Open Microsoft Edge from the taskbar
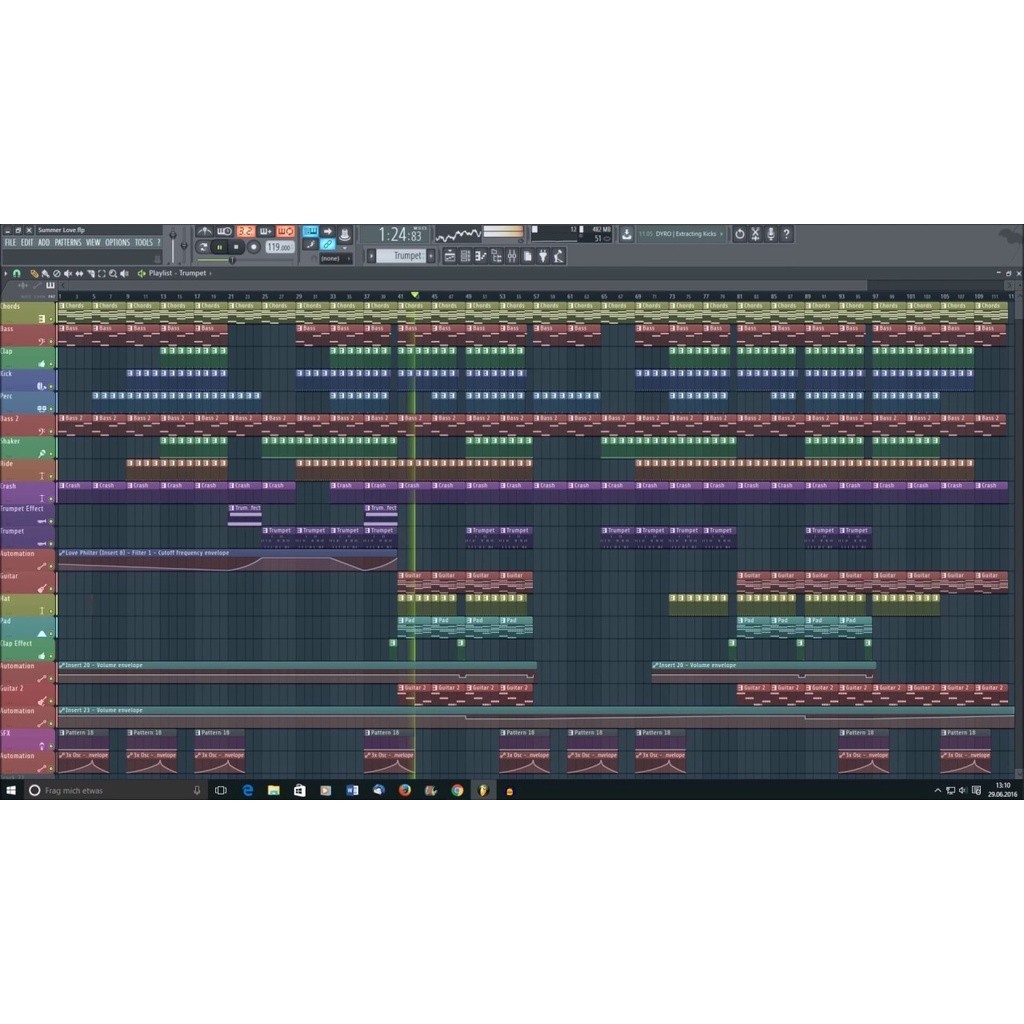This screenshot has height=1024, width=1024. click(x=247, y=790)
